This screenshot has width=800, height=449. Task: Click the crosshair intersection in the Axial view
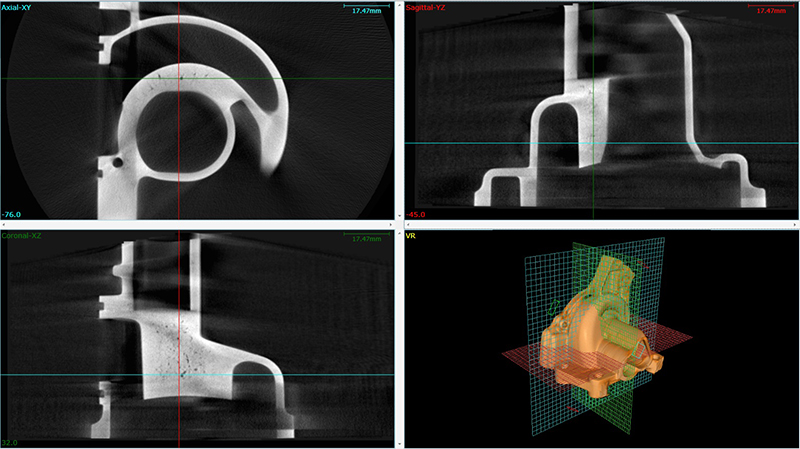click(x=178, y=78)
